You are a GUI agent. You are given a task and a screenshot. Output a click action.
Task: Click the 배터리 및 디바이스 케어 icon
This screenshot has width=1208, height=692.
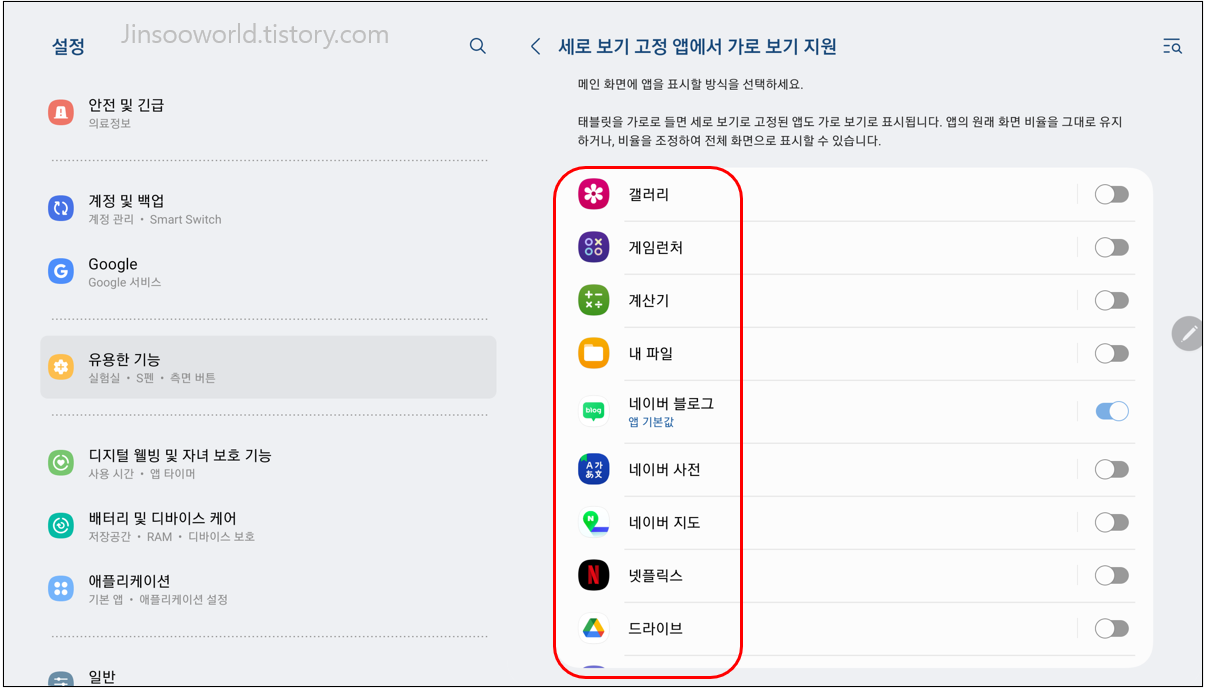(x=61, y=525)
